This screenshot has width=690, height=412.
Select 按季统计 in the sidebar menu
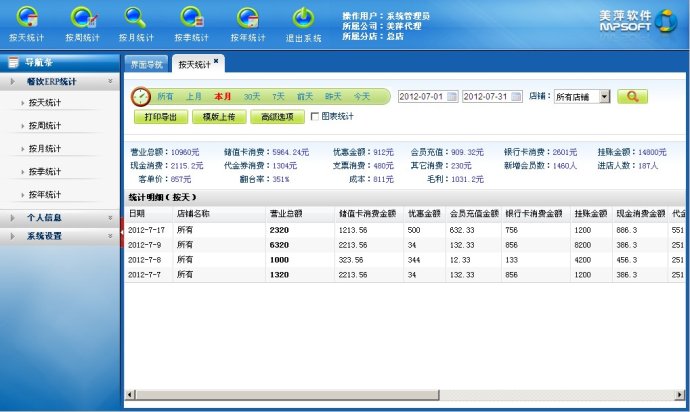click(45, 172)
